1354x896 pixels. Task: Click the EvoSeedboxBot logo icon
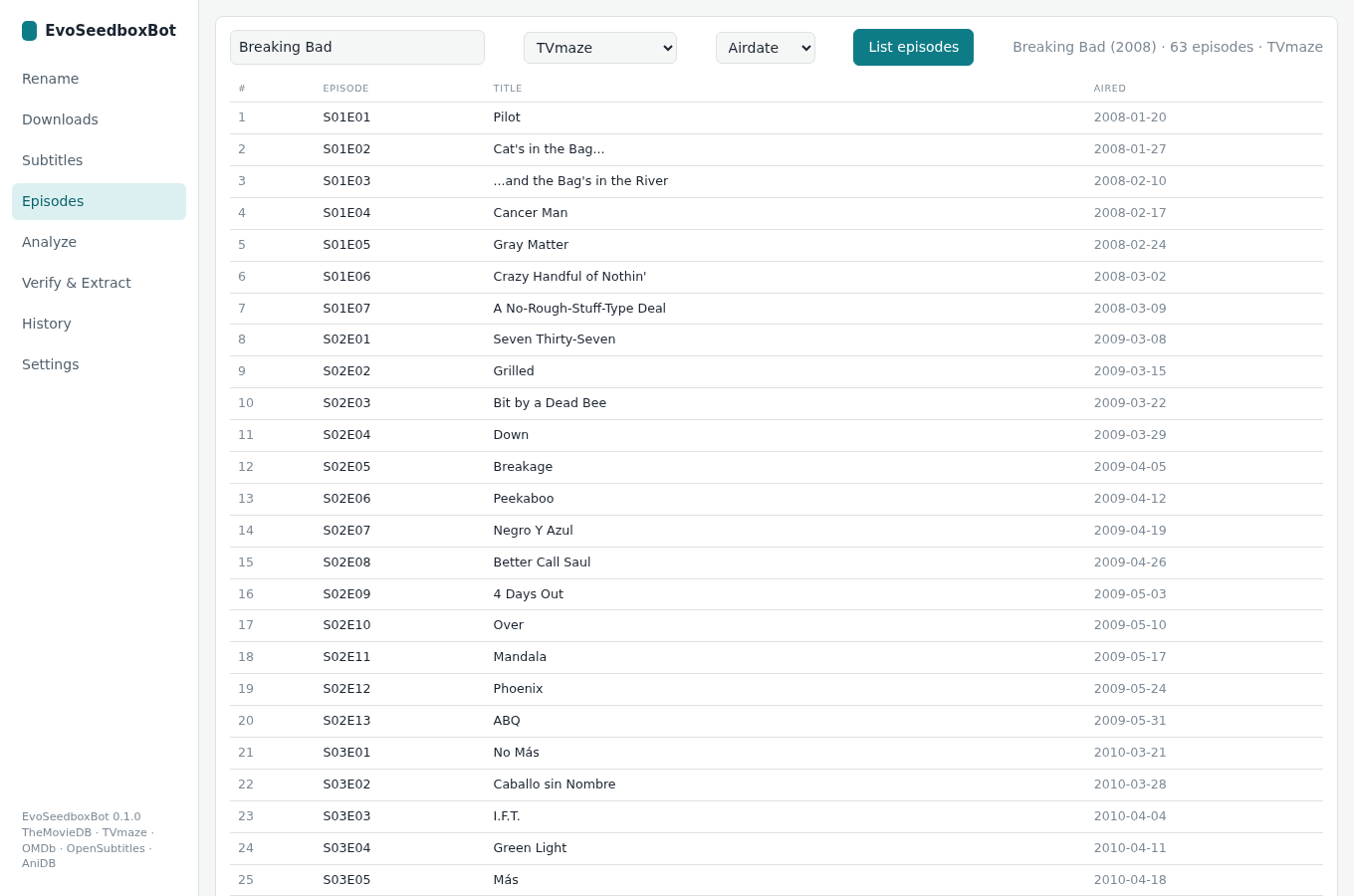click(x=29, y=31)
